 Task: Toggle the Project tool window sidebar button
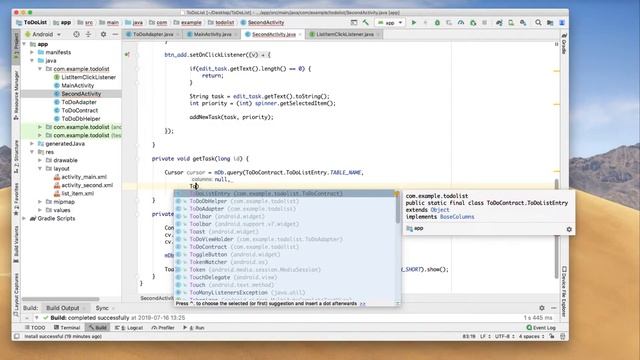(x=16, y=47)
